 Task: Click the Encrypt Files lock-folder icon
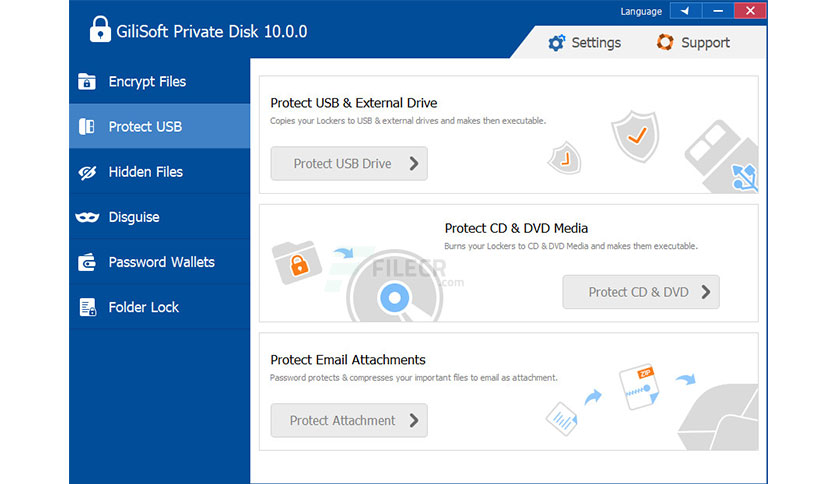click(87, 82)
